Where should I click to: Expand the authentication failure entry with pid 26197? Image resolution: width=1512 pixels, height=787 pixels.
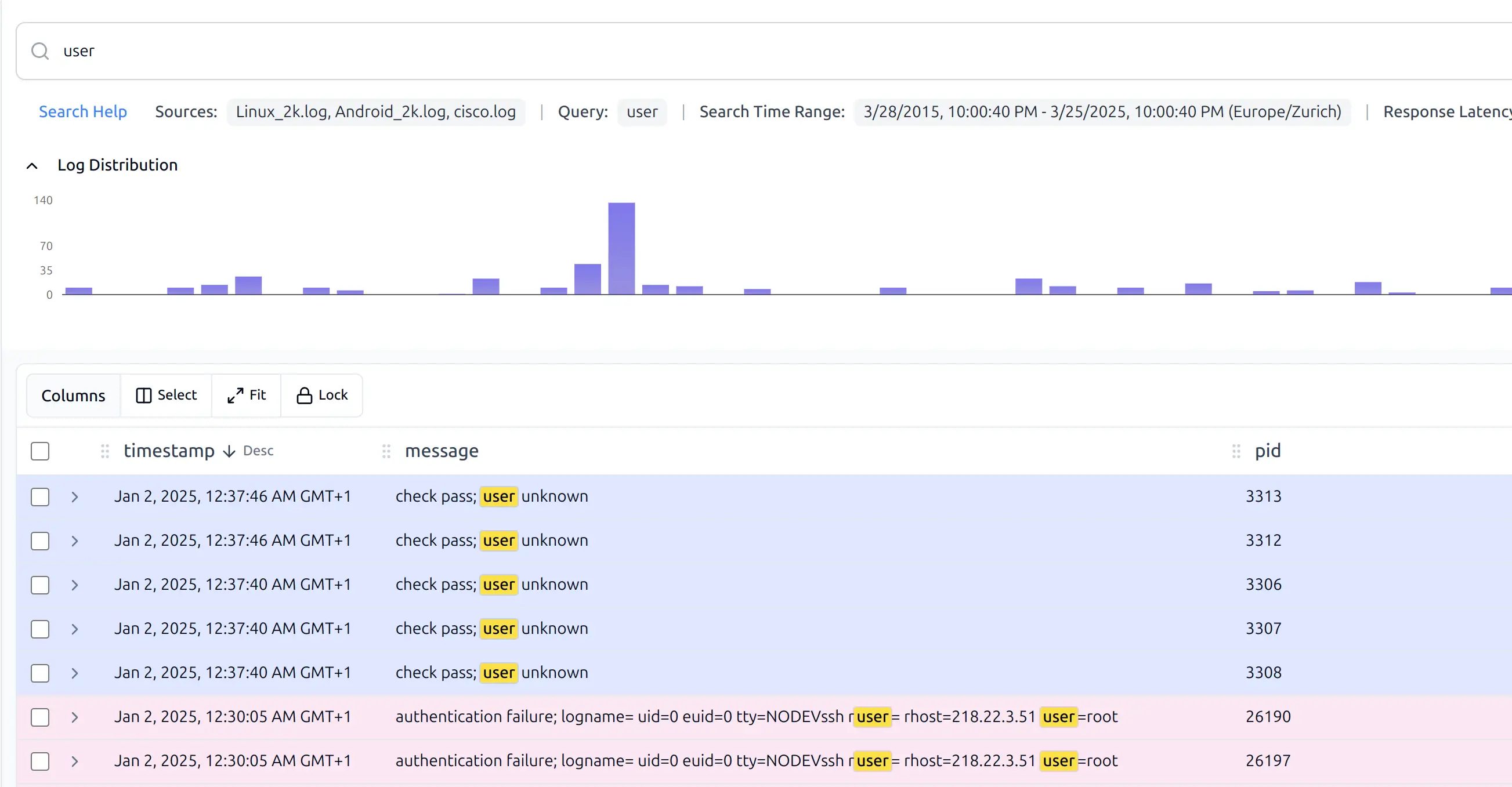(74, 760)
